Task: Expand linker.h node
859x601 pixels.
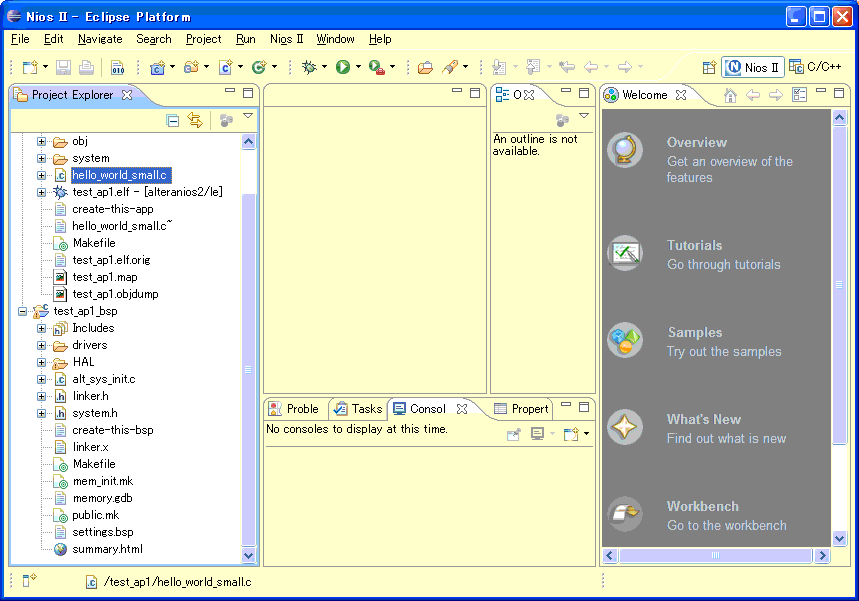Action: [x=41, y=396]
